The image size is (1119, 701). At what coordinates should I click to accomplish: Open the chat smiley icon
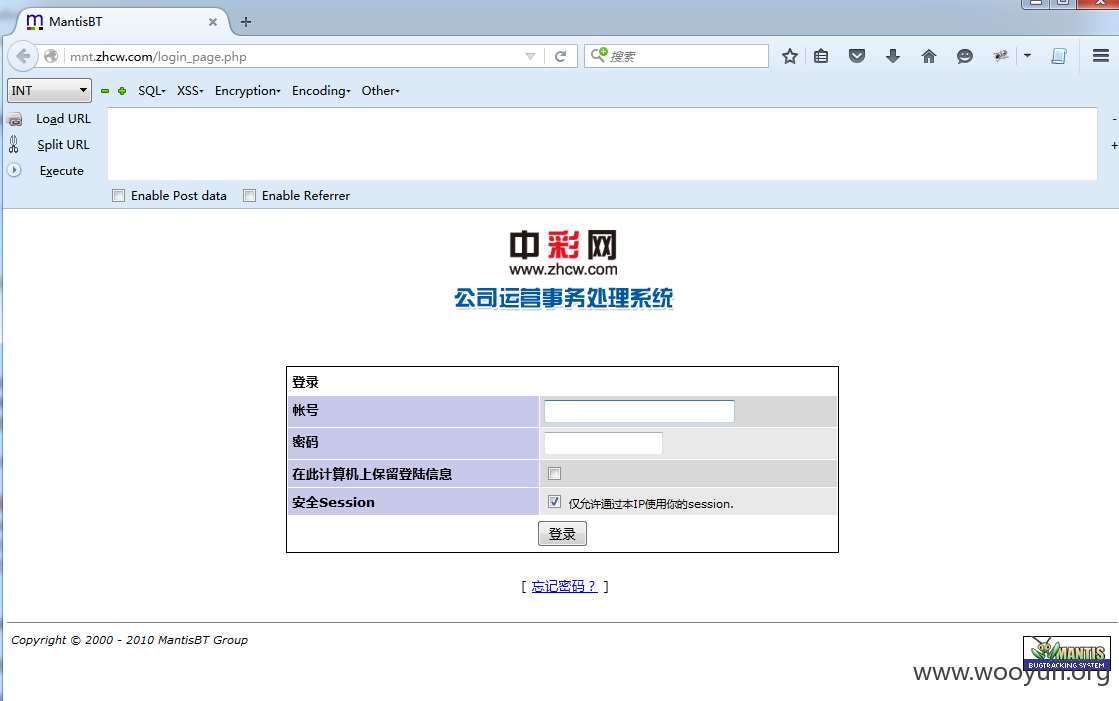click(x=965, y=56)
